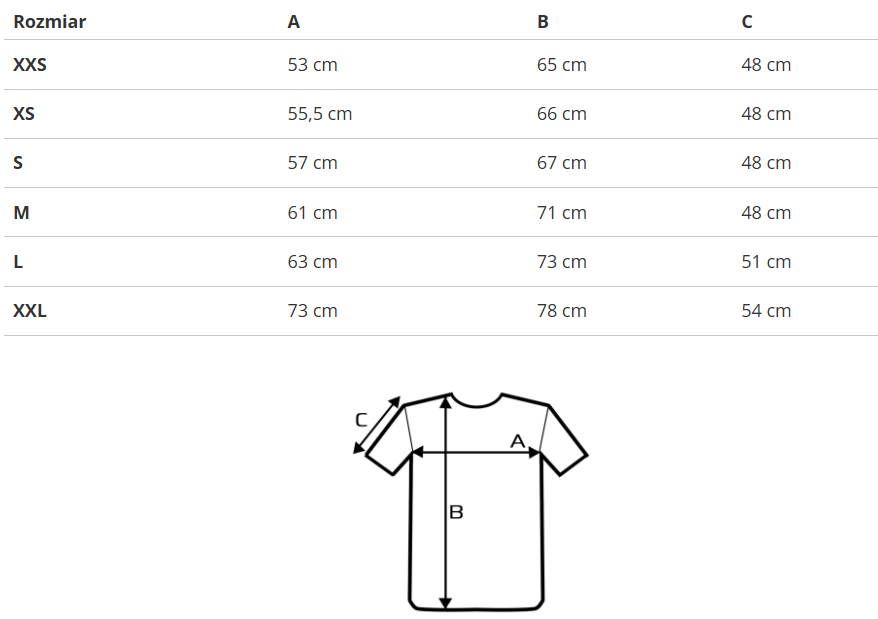878x619 pixels.
Task: Click column header B in the table
Action: coord(543,21)
